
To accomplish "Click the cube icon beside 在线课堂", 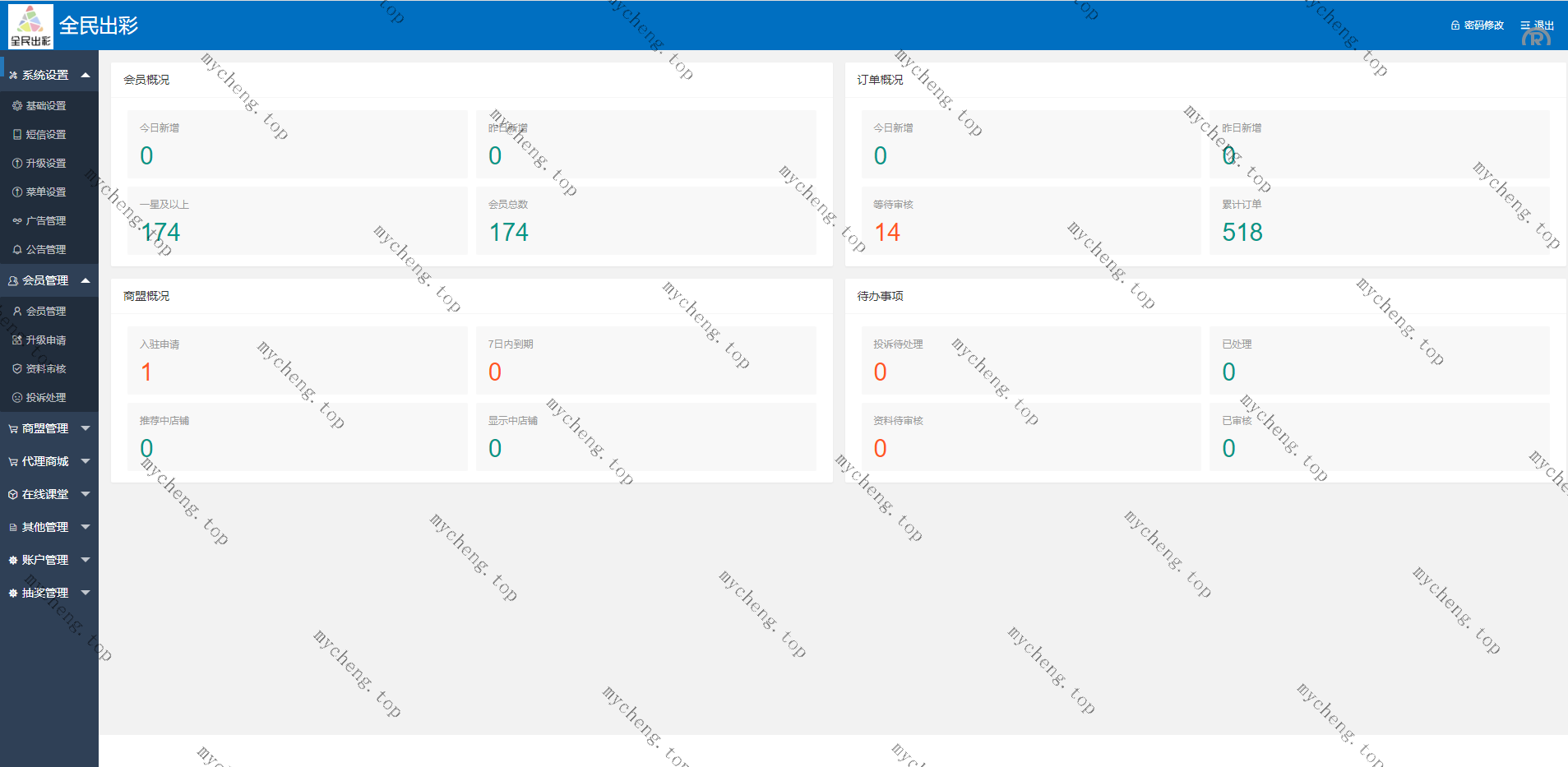I will click(x=13, y=495).
